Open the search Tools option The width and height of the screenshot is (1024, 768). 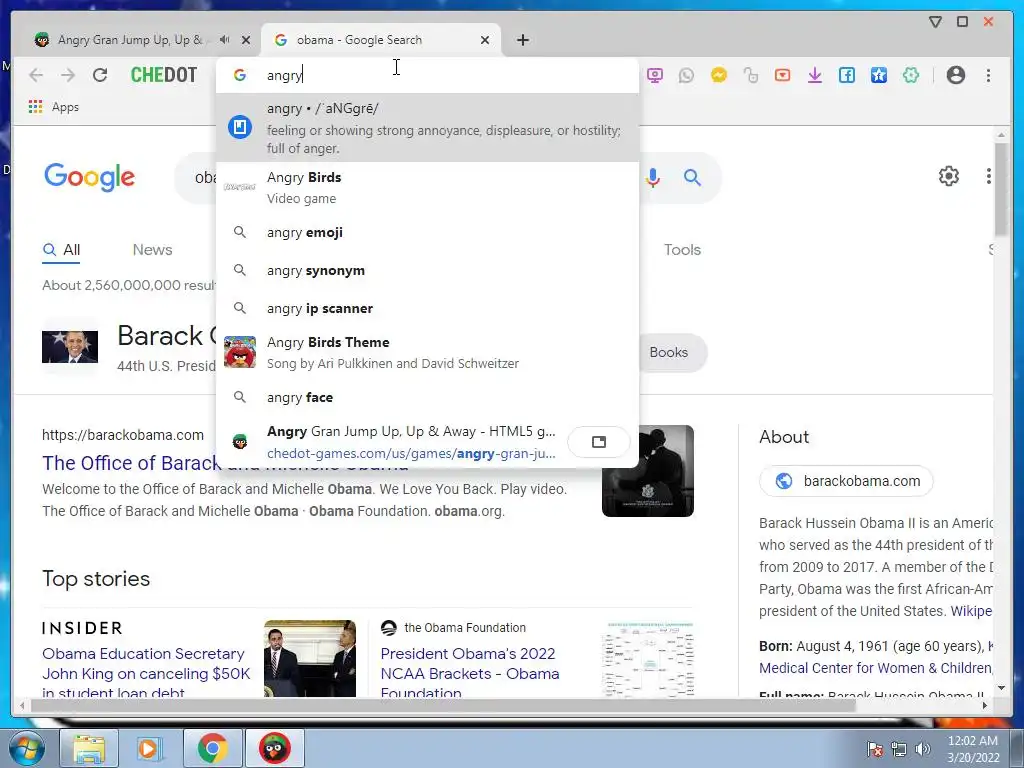(x=682, y=249)
